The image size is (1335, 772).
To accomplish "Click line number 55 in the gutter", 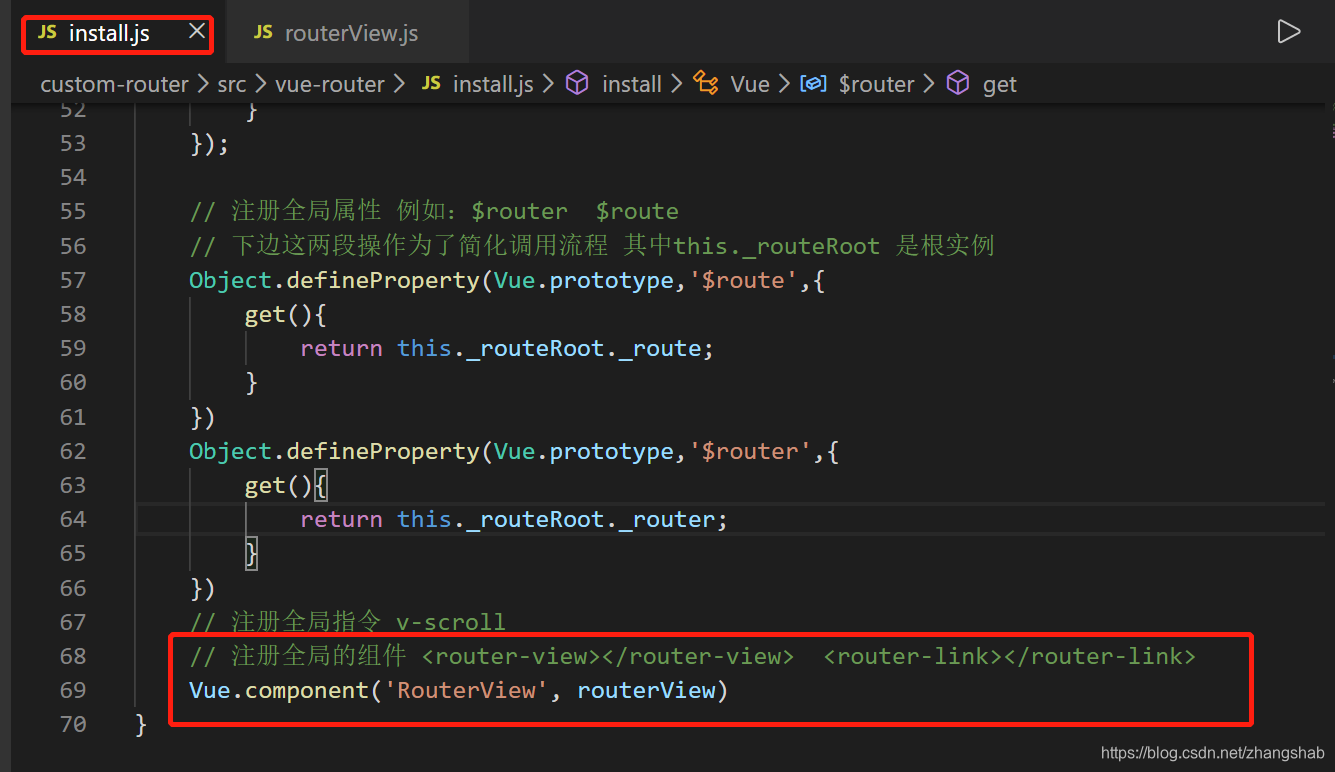I will [73, 211].
